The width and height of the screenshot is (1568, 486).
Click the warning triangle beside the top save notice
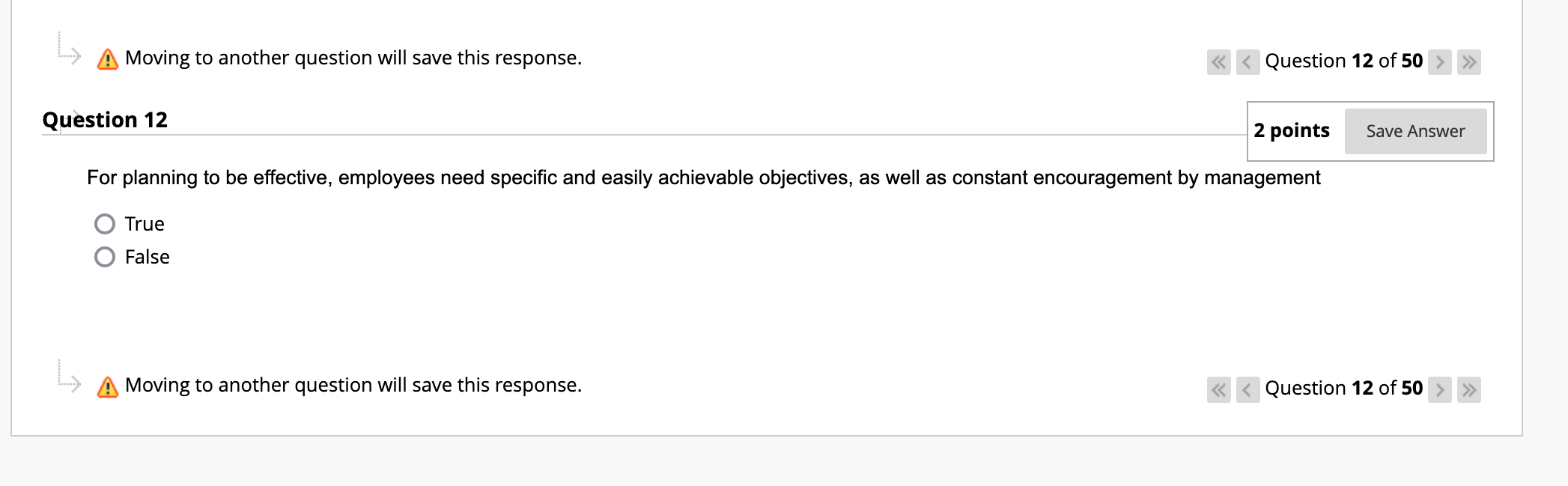108,58
